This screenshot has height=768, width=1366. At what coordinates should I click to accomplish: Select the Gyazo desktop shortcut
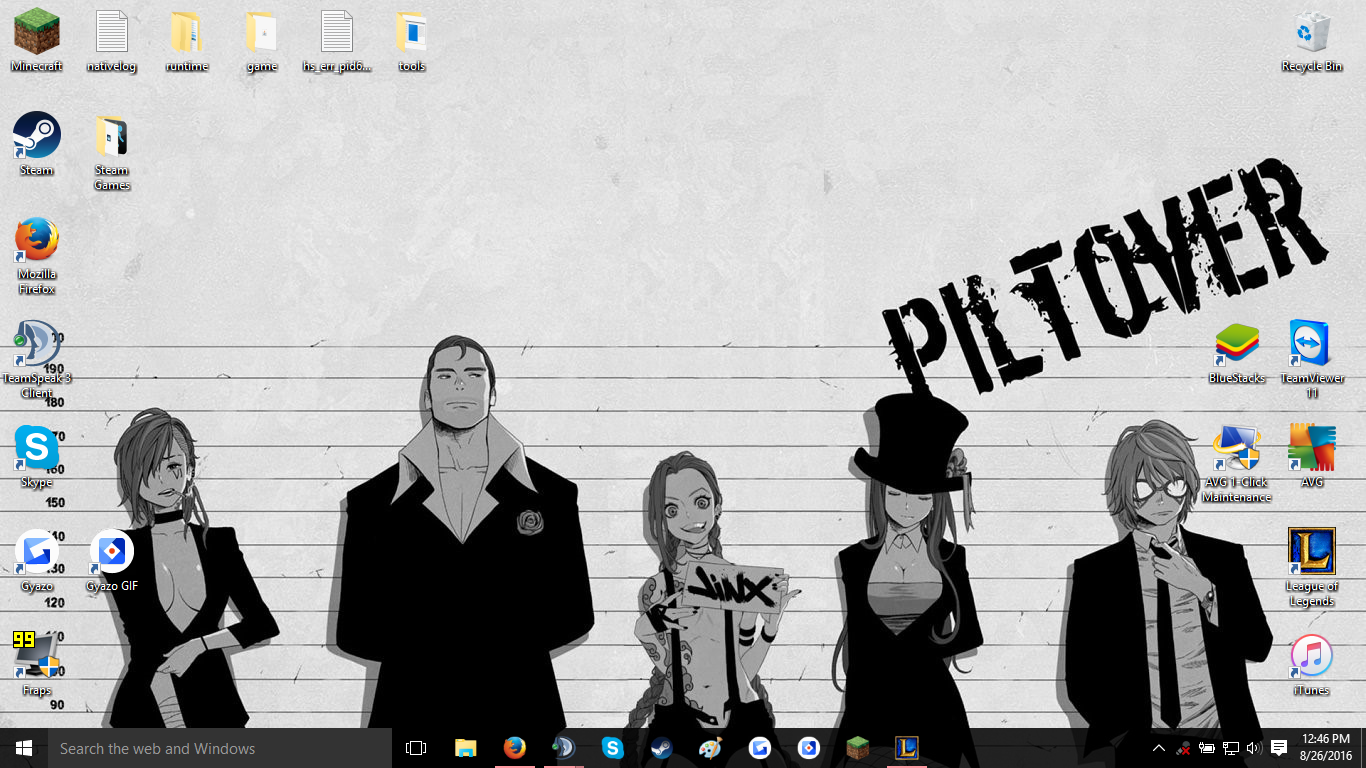37,560
